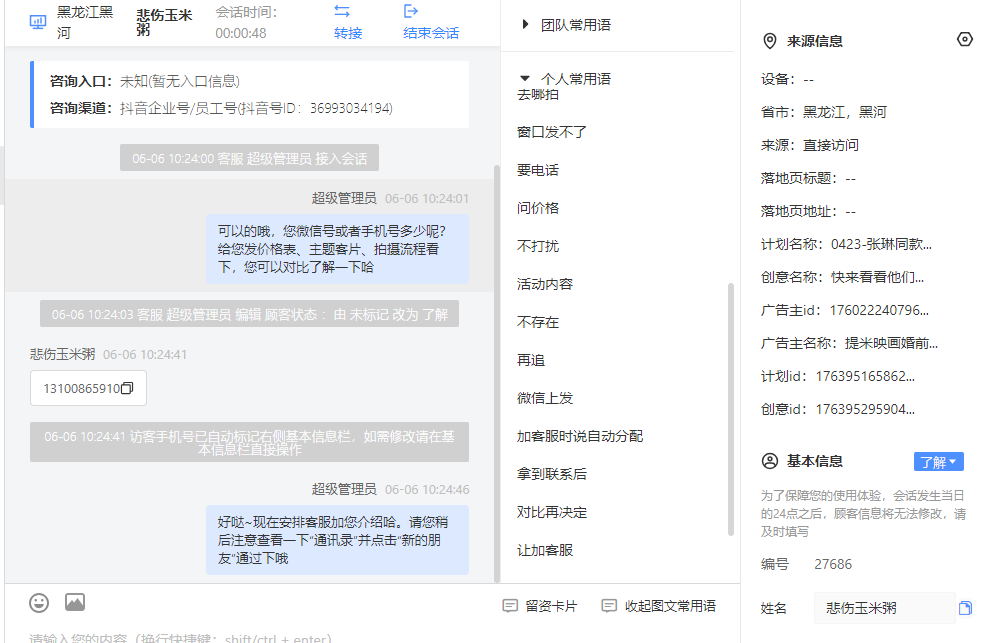The width and height of the screenshot is (993, 643).
Task: Select the 让加客服 quick phrase
Action: pyautogui.click(x=545, y=550)
